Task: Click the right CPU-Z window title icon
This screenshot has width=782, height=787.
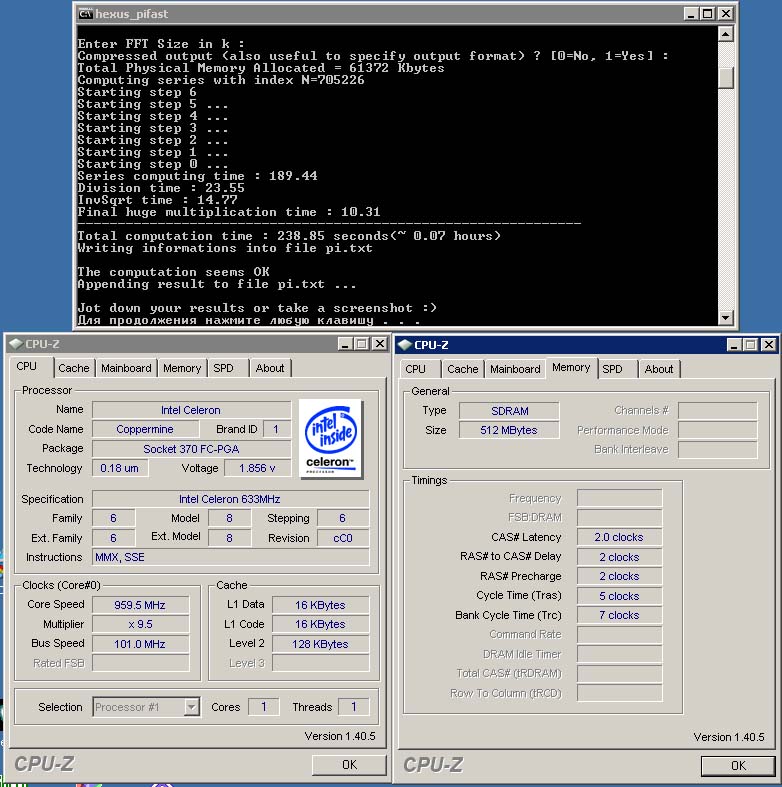Action: (405, 345)
